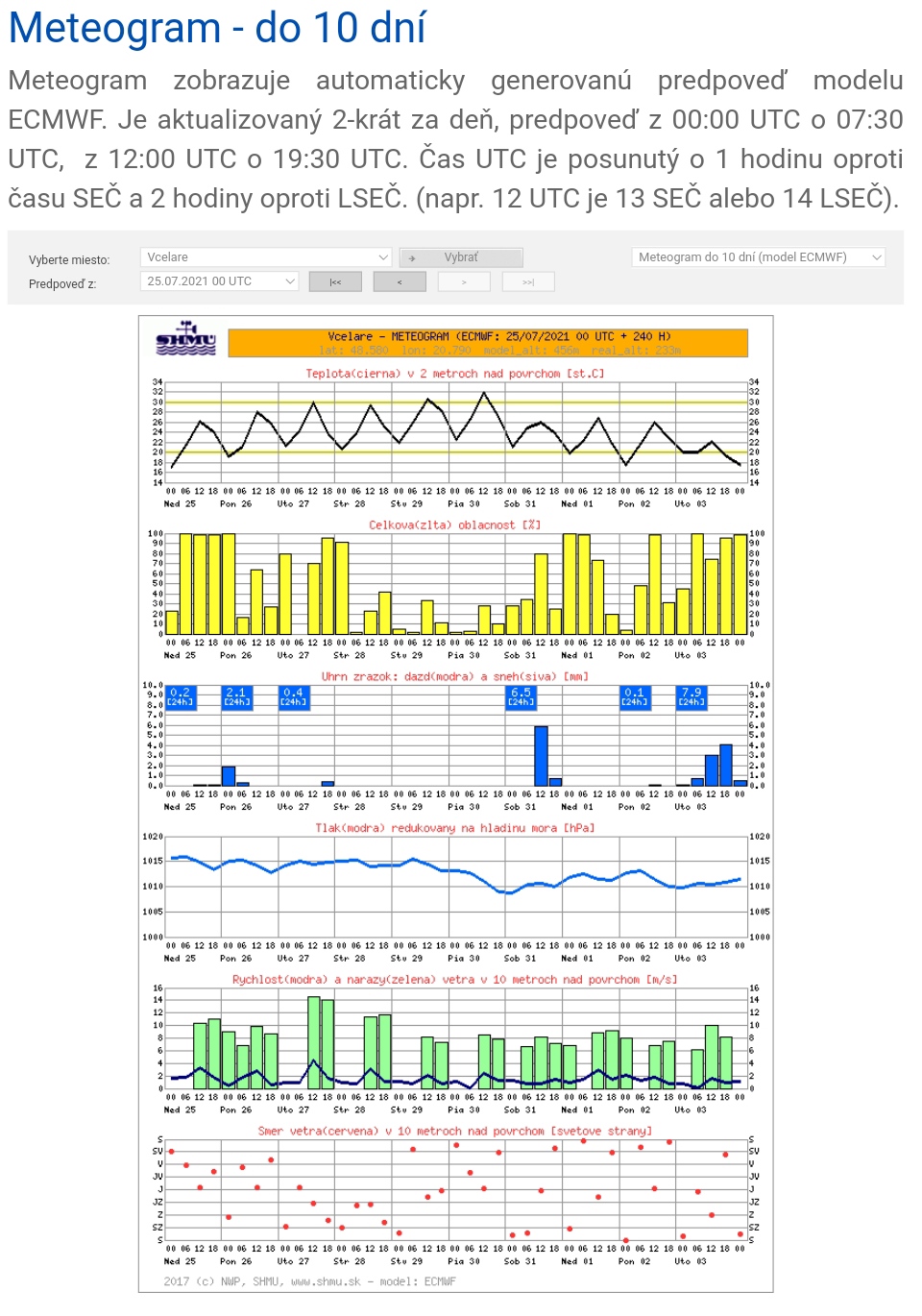The height and width of the screenshot is (1316, 922).
Task: Click the cloudiness chart title Celkova oblacnost
Action: (454, 525)
